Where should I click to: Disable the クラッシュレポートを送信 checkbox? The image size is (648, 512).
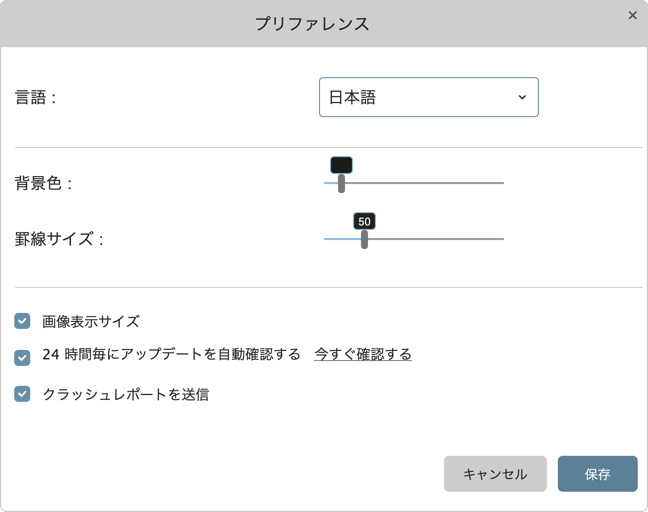click(x=22, y=394)
